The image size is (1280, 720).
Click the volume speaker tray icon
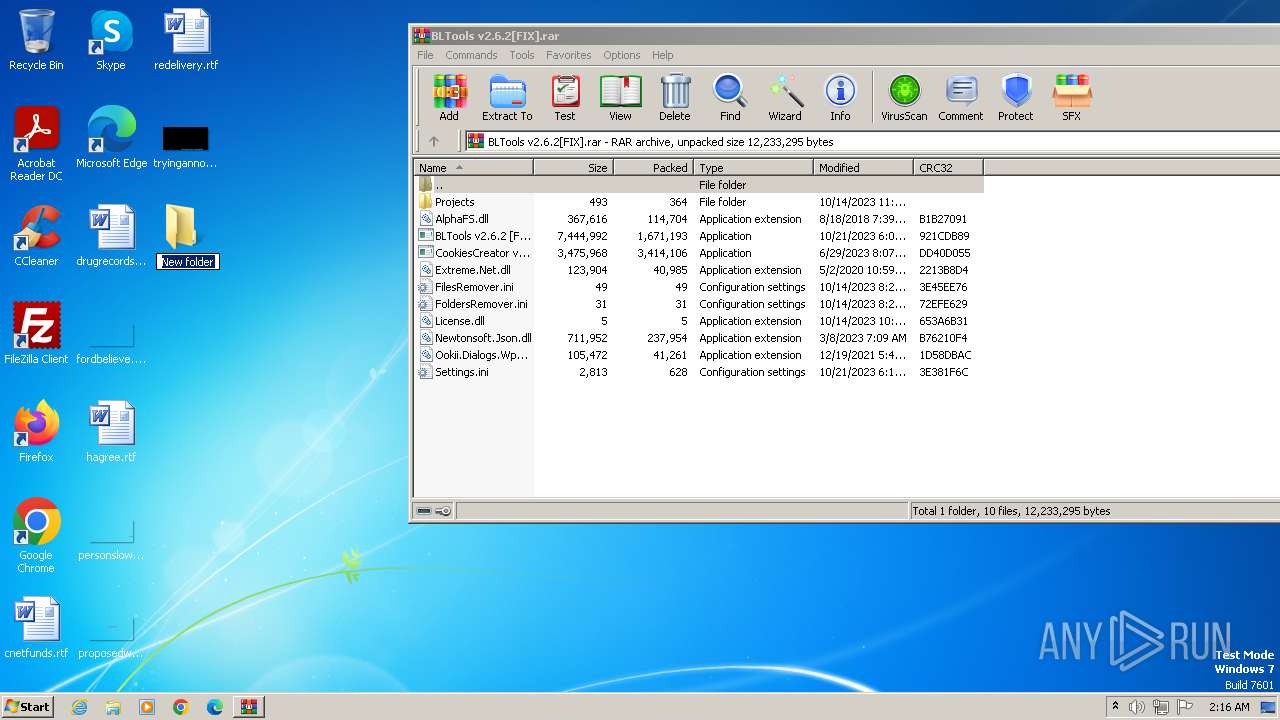click(1137, 707)
